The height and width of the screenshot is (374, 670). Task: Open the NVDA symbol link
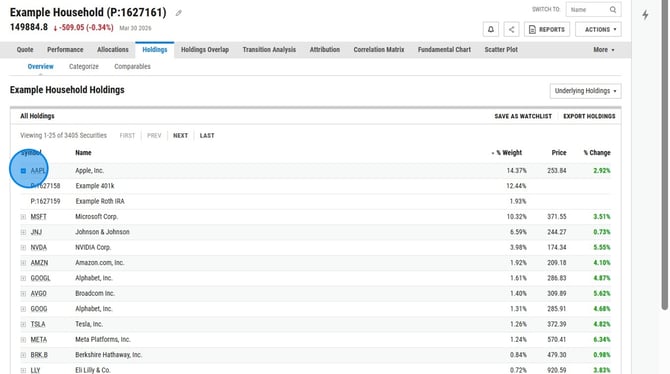tap(38, 247)
